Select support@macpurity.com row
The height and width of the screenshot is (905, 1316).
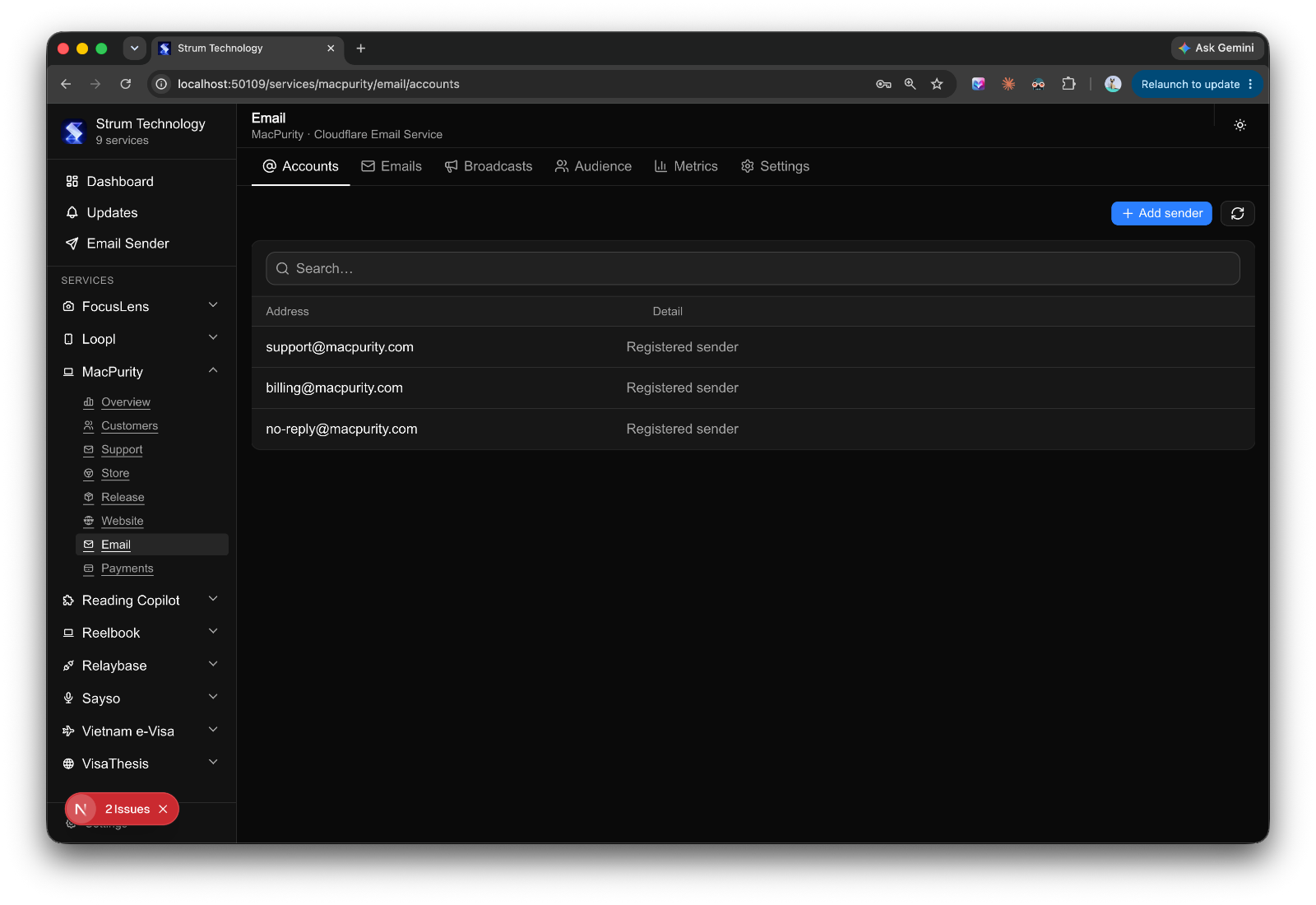coord(753,347)
